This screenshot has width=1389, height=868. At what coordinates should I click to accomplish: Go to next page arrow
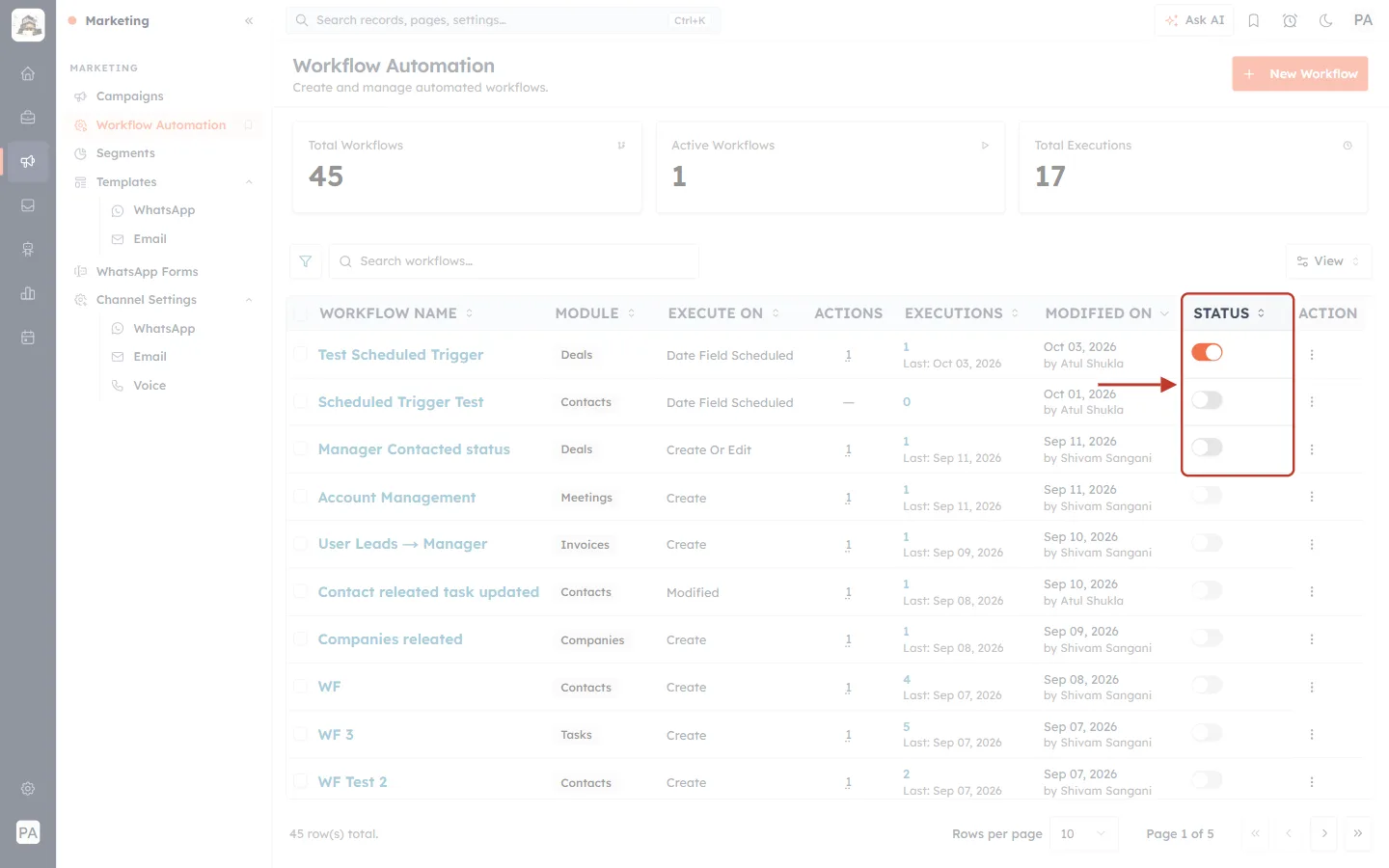click(x=1324, y=833)
